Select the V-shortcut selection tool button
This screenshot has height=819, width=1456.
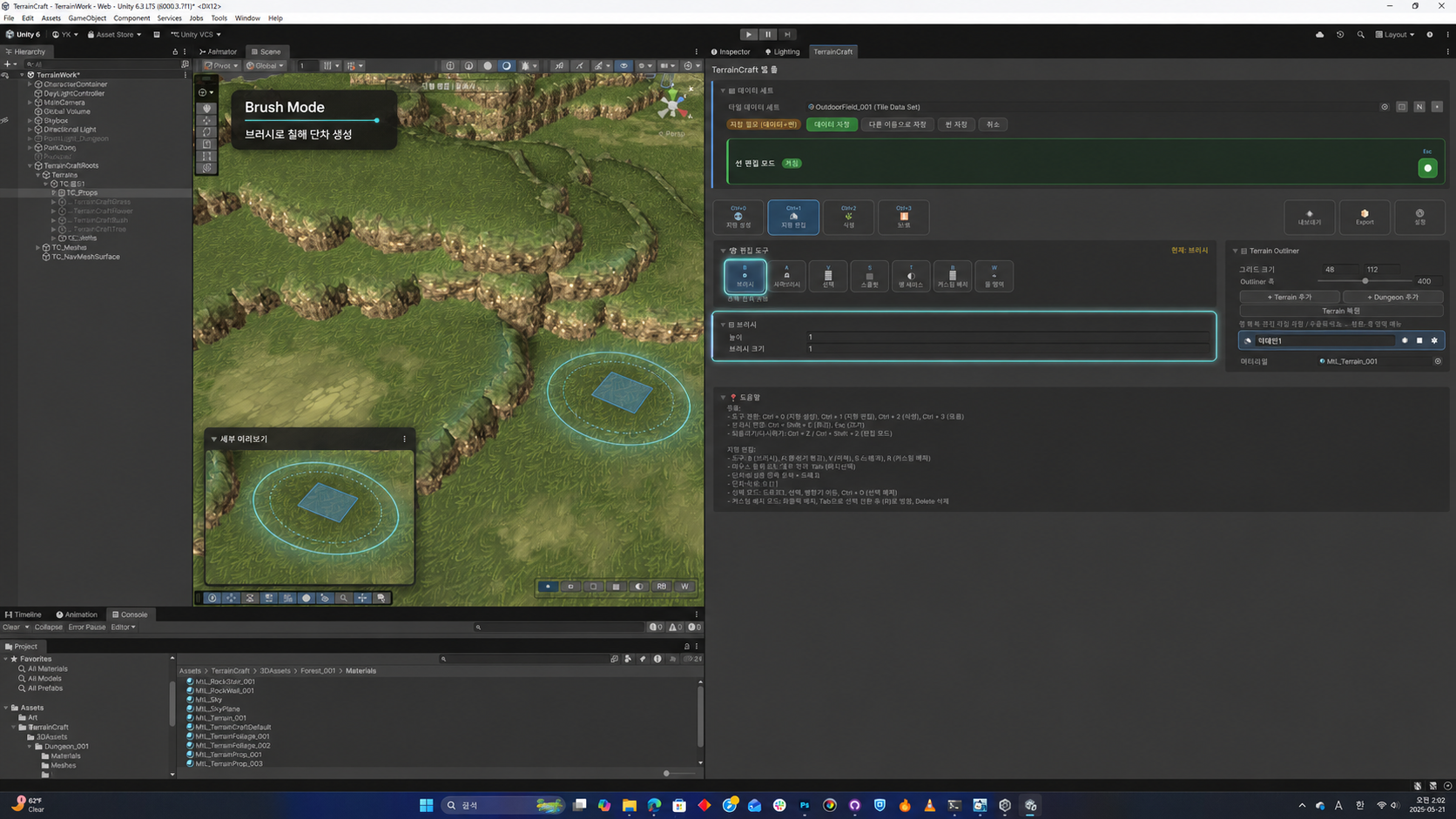[x=828, y=276]
